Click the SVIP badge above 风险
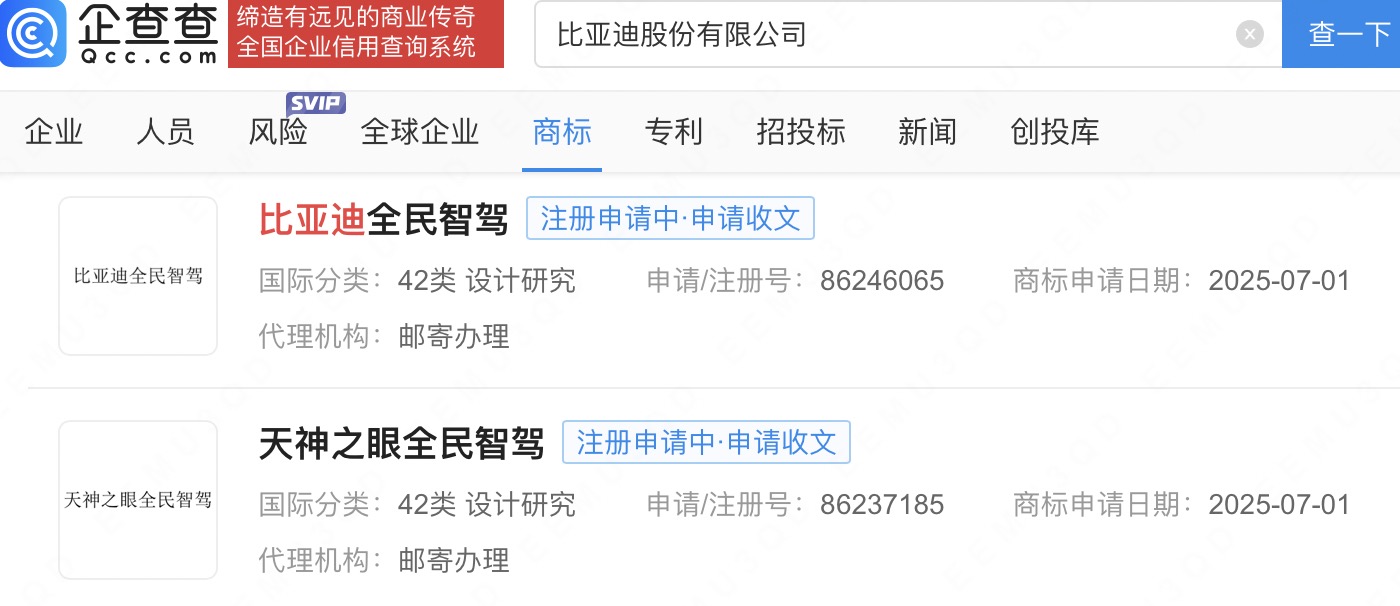This screenshot has width=1400, height=606. 316,103
